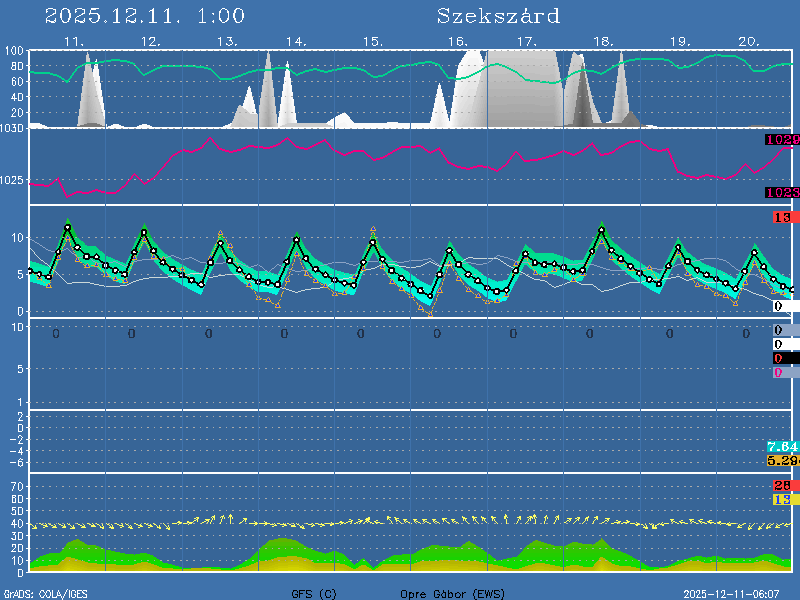The image size is (800, 600).
Task: Select day 11. on the date axis
Action: click(x=73, y=42)
